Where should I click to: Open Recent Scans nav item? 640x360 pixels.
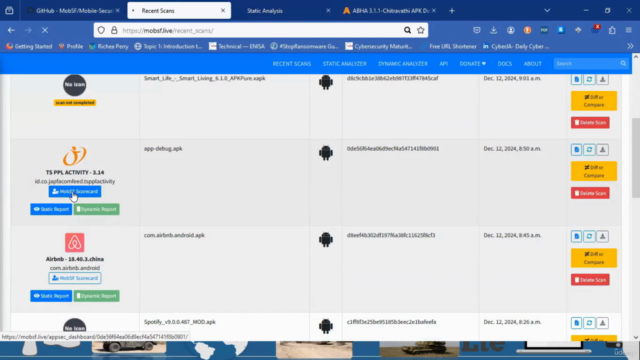pyautogui.click(x=292, y=64)
